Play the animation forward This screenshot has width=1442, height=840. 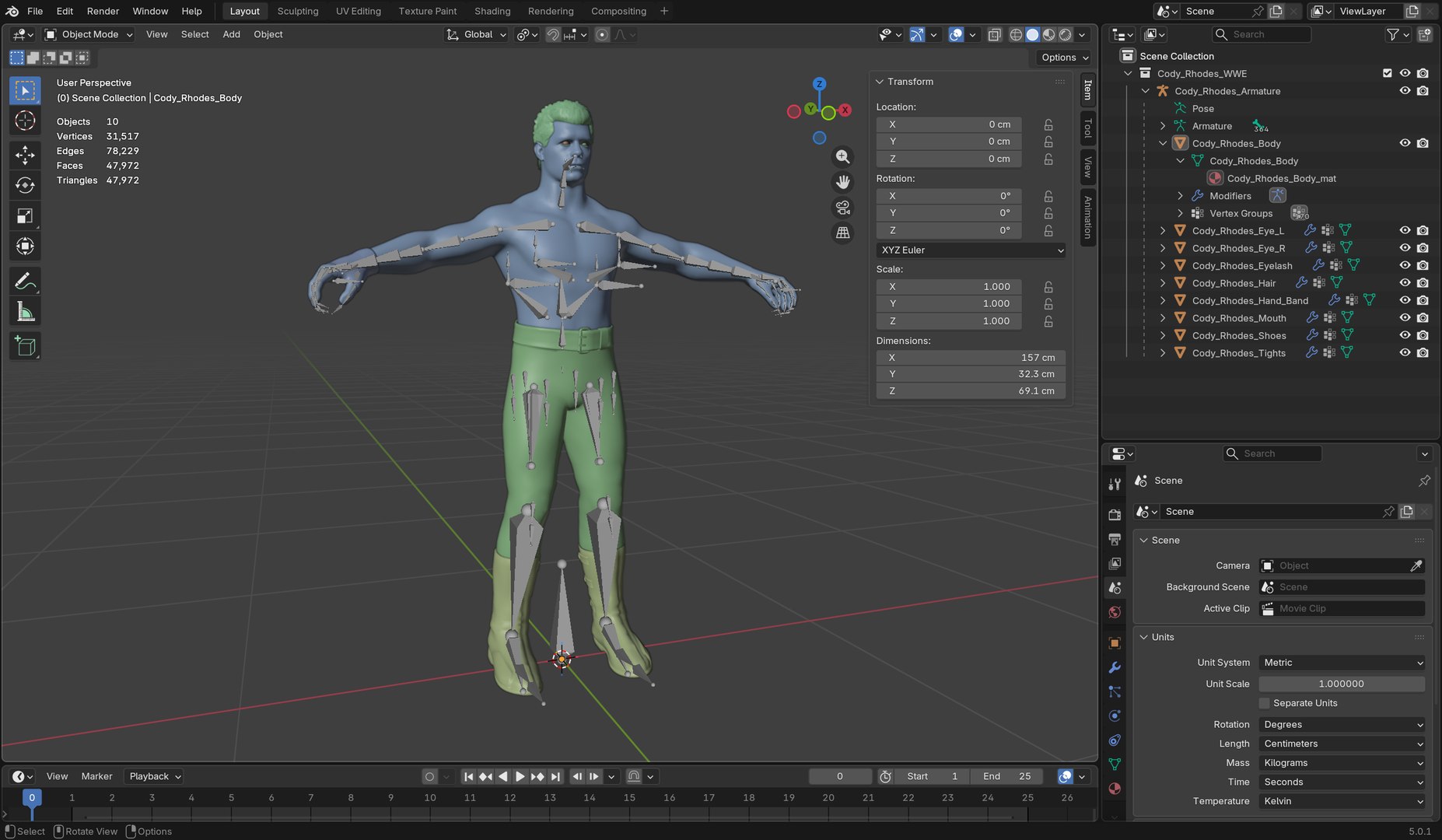coord(520,776)
